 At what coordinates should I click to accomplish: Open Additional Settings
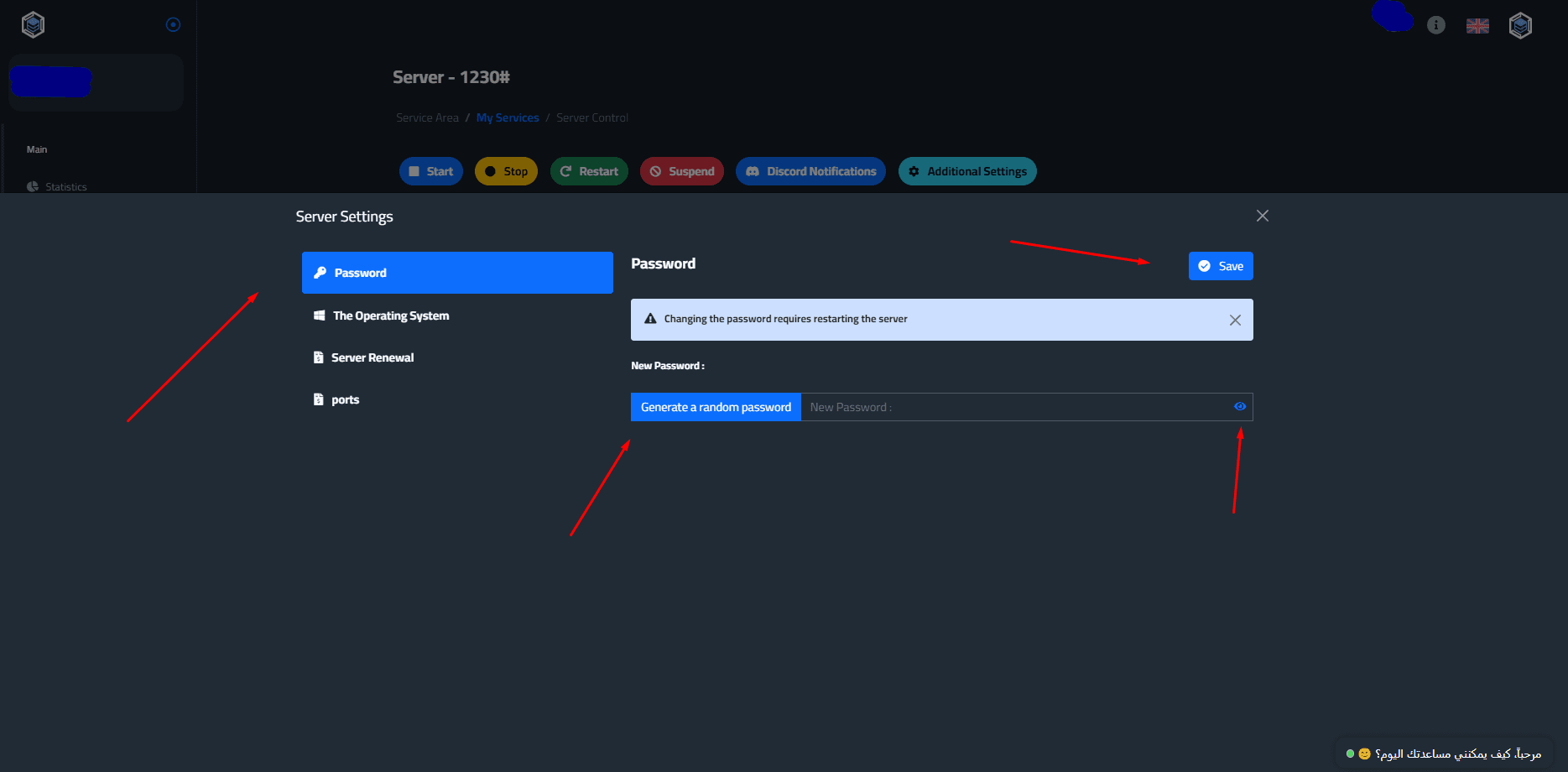967,171
